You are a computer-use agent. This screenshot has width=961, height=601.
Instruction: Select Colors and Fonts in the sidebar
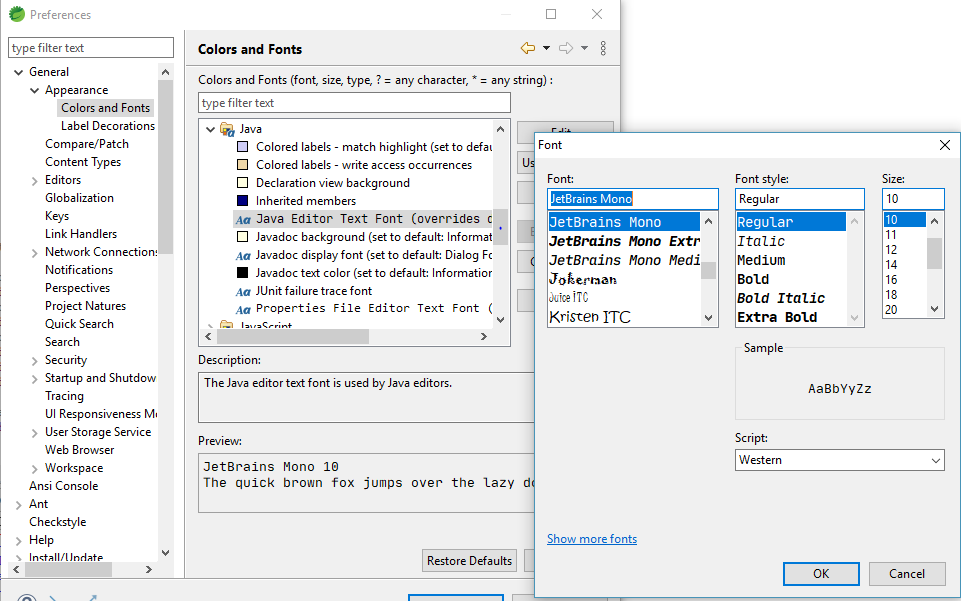(x=105, y=107)
